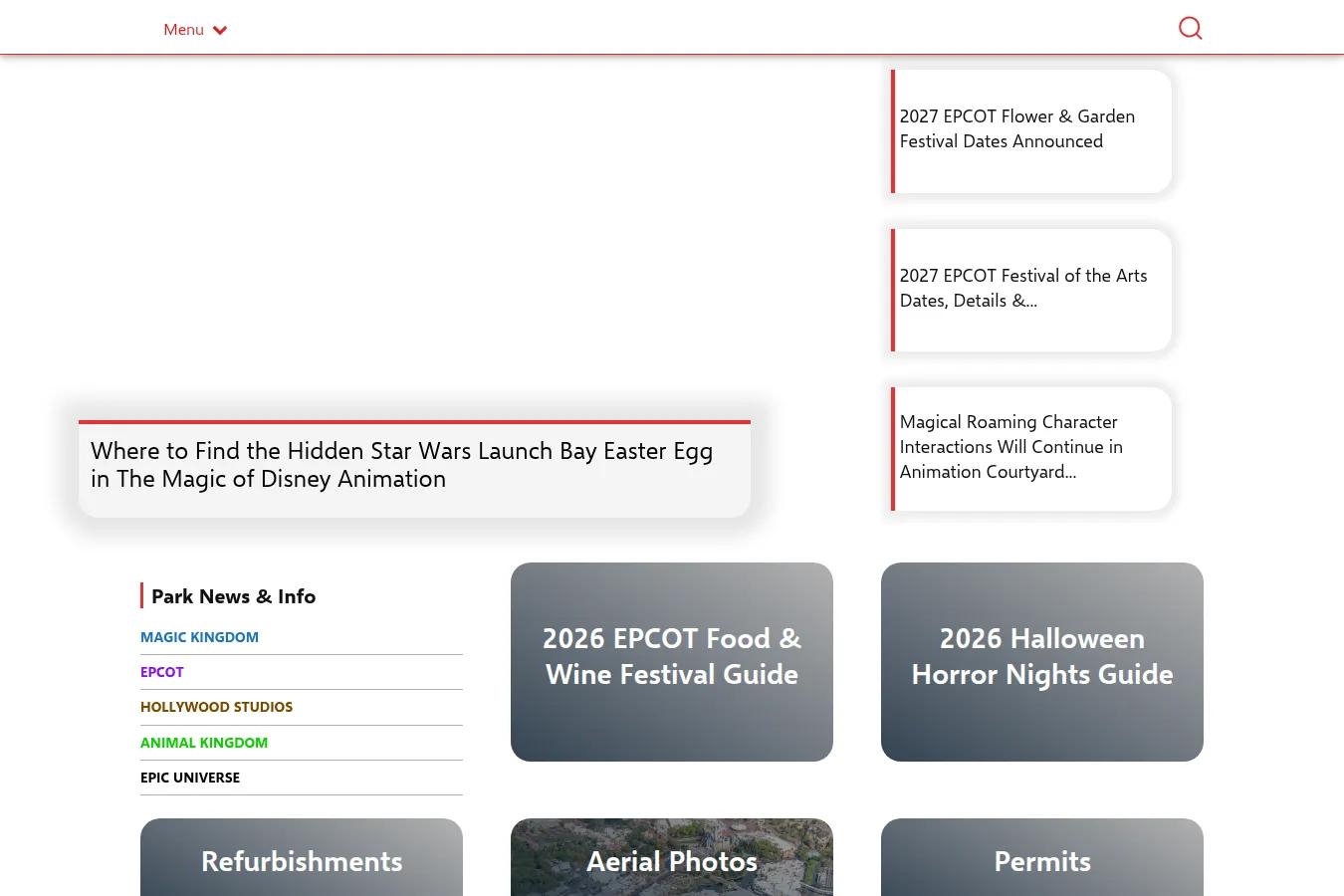Open 2026 EPCOT Food & Wine Festival Guide card
The width and height of the screenshot is (1344, 896).
672,662
